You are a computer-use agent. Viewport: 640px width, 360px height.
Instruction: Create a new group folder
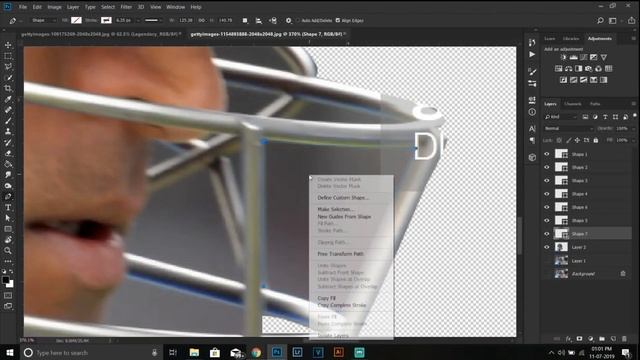click(602, 339)
